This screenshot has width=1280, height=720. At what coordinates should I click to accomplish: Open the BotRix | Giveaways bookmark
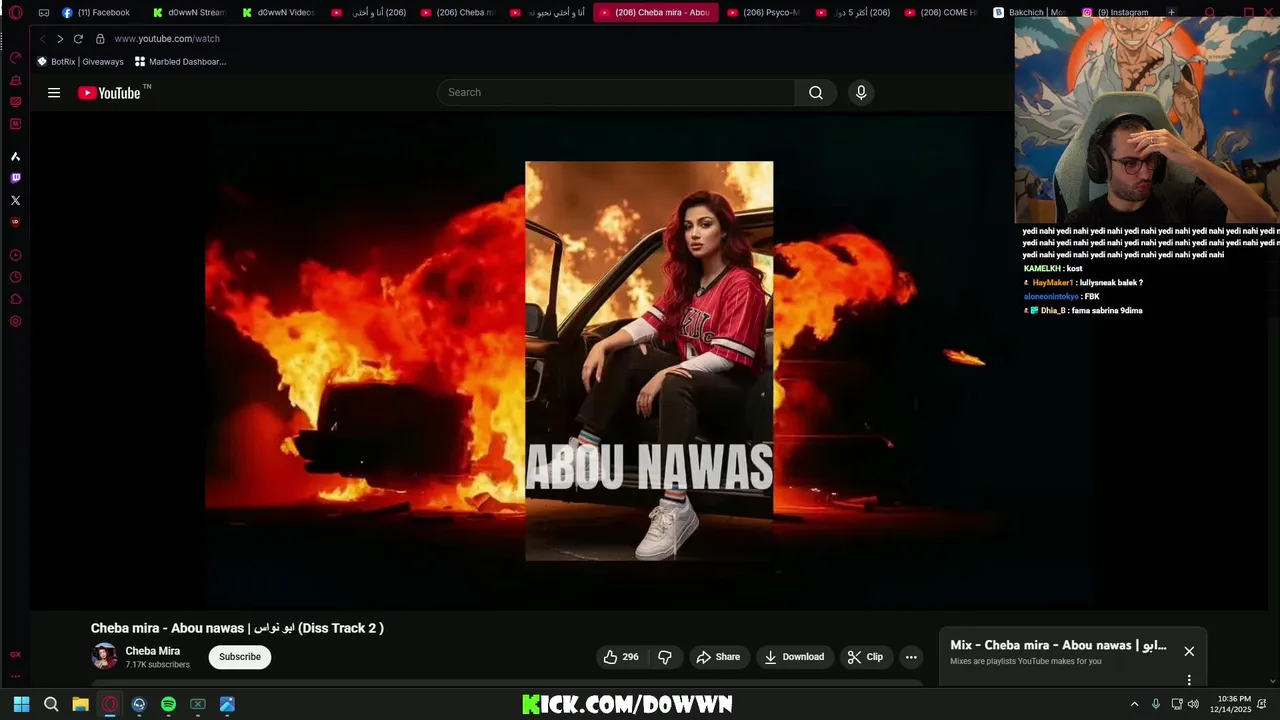tap(80, 62)
